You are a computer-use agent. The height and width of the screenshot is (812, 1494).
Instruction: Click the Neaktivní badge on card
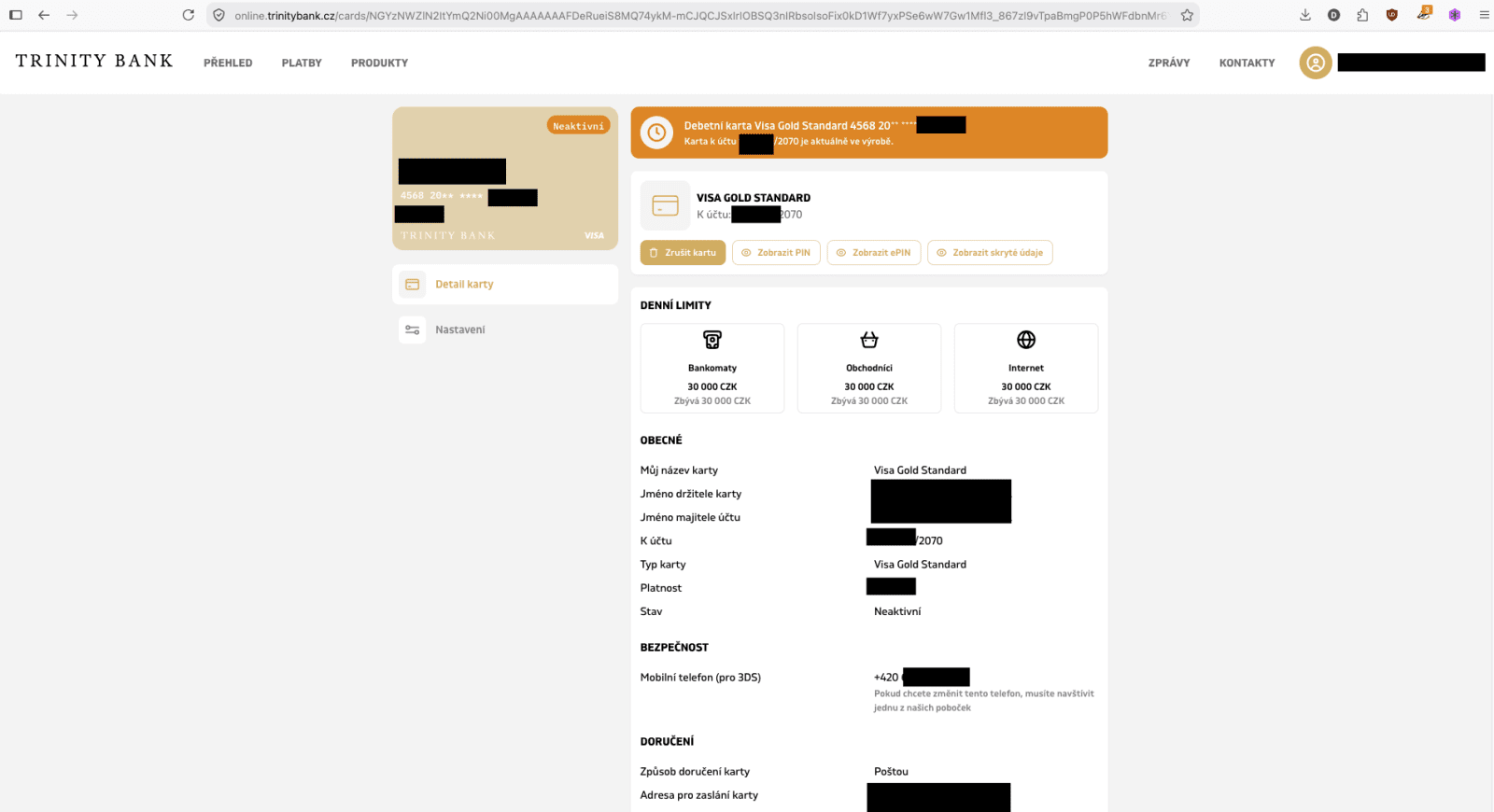point(578,126)
